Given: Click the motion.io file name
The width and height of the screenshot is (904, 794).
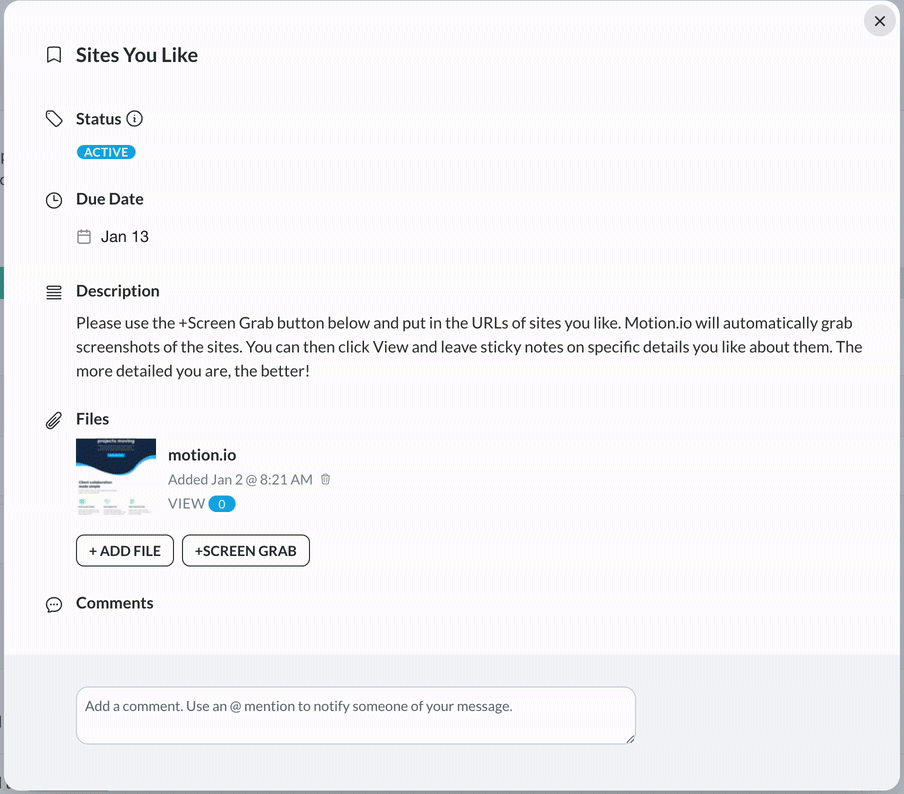Looking at the screenshot, I should click(x=202, y=455).
